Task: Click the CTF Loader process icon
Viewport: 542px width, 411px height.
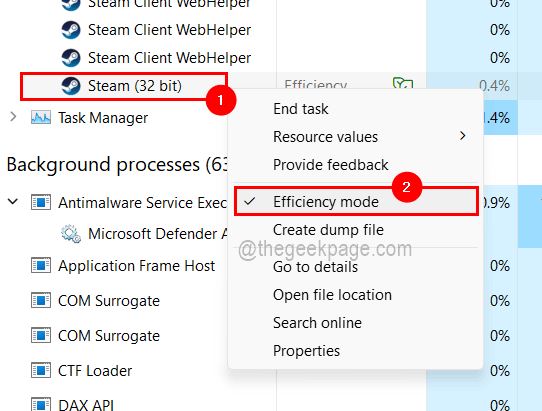Action: (x=41, y=371)
